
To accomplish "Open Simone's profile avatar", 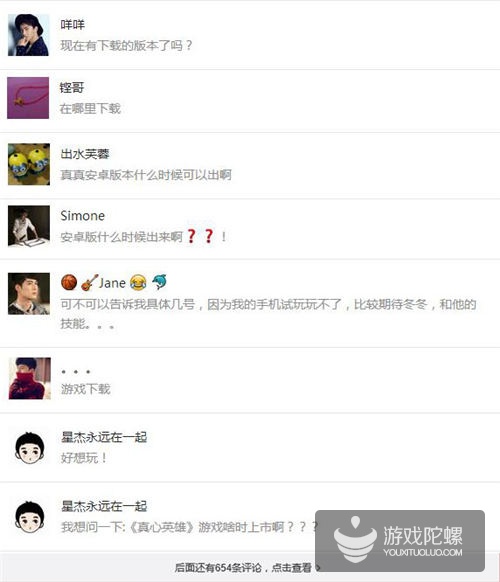I will (x=29, y=226).
